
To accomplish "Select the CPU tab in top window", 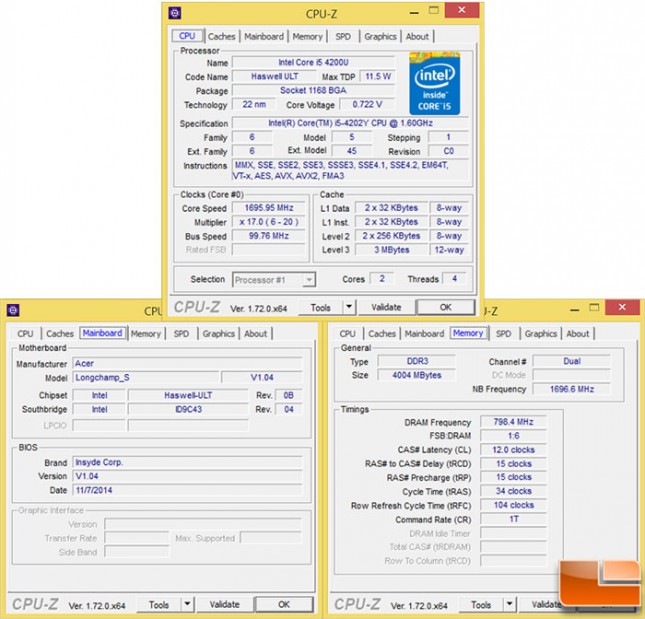I will [x=187, y=36].
